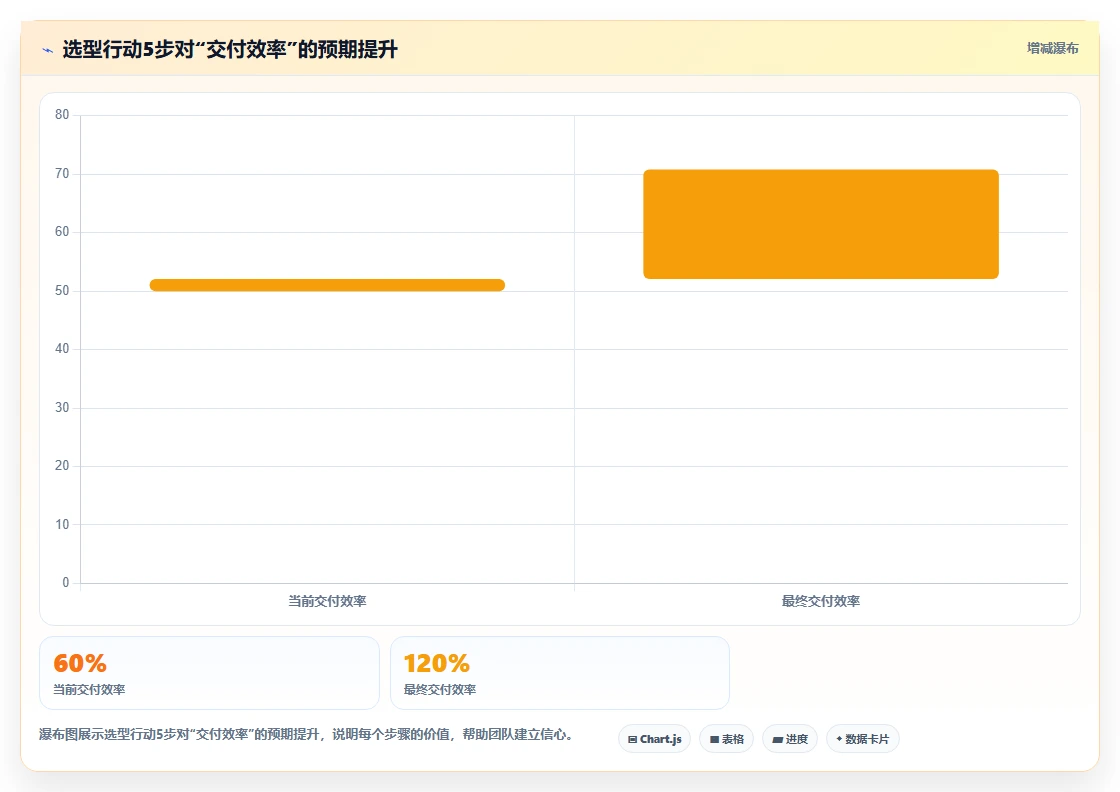Select the Chart.js tag chip
This screenshot has width=1120, height=792.
(x=654, y=739)
